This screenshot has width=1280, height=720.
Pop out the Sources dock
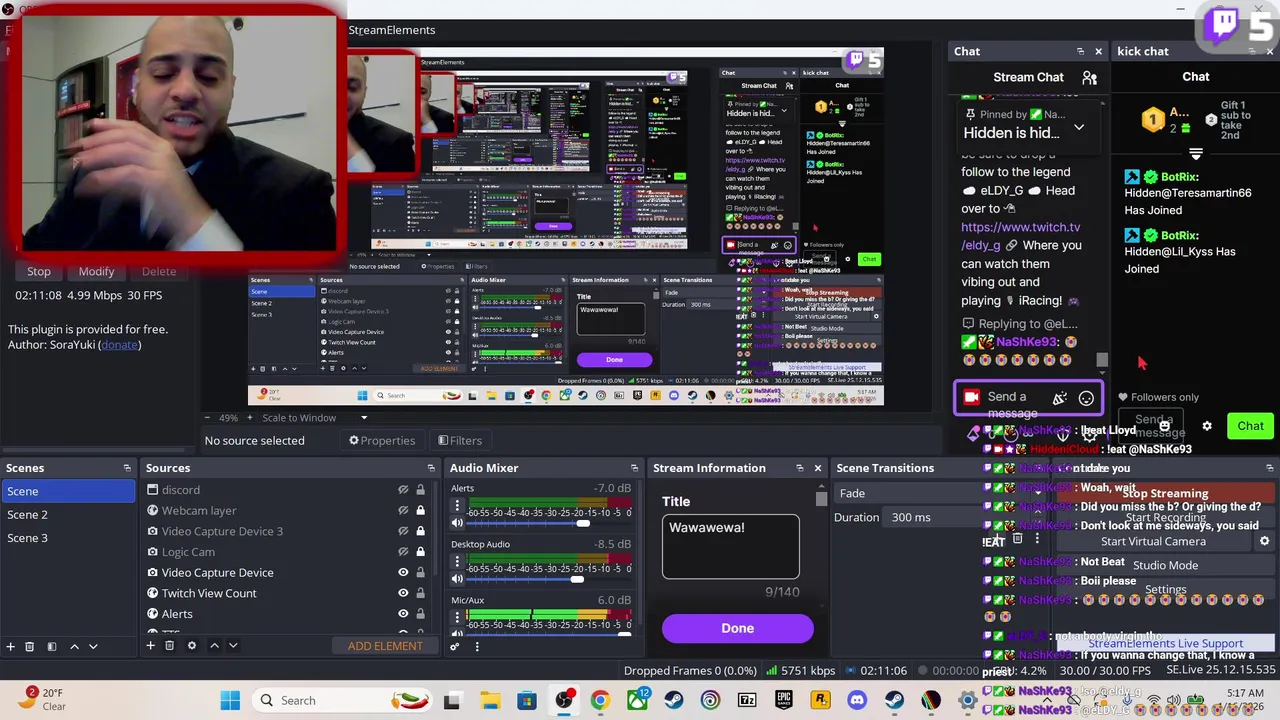[431, 468]
